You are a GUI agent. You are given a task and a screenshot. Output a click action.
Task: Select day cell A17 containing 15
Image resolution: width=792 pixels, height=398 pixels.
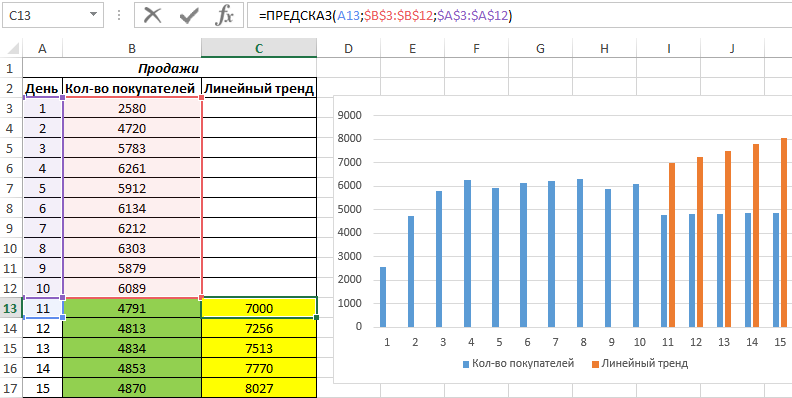(x=42, y=388)
